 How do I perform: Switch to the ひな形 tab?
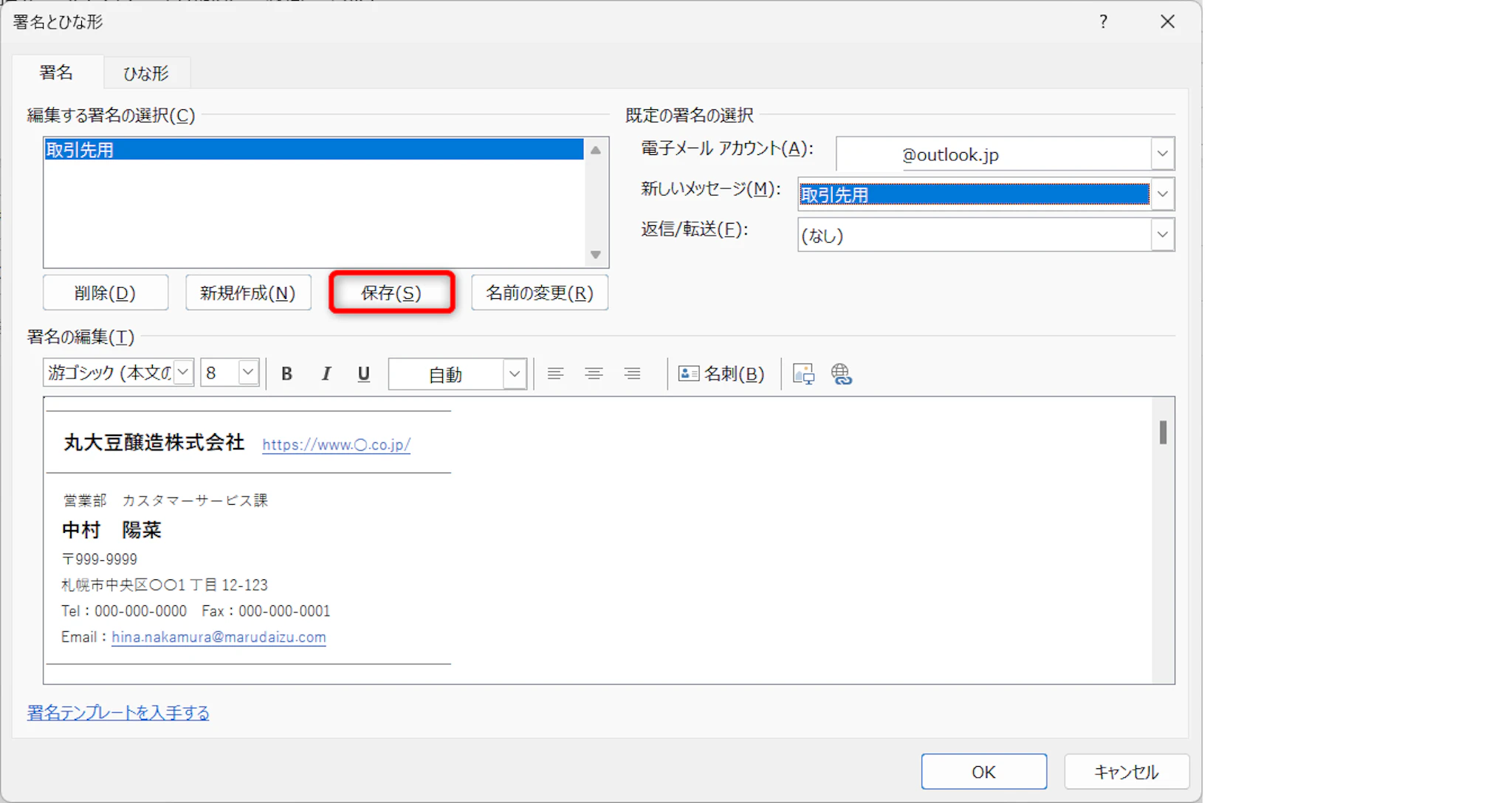pyautogui.click(x=146, y=73)
